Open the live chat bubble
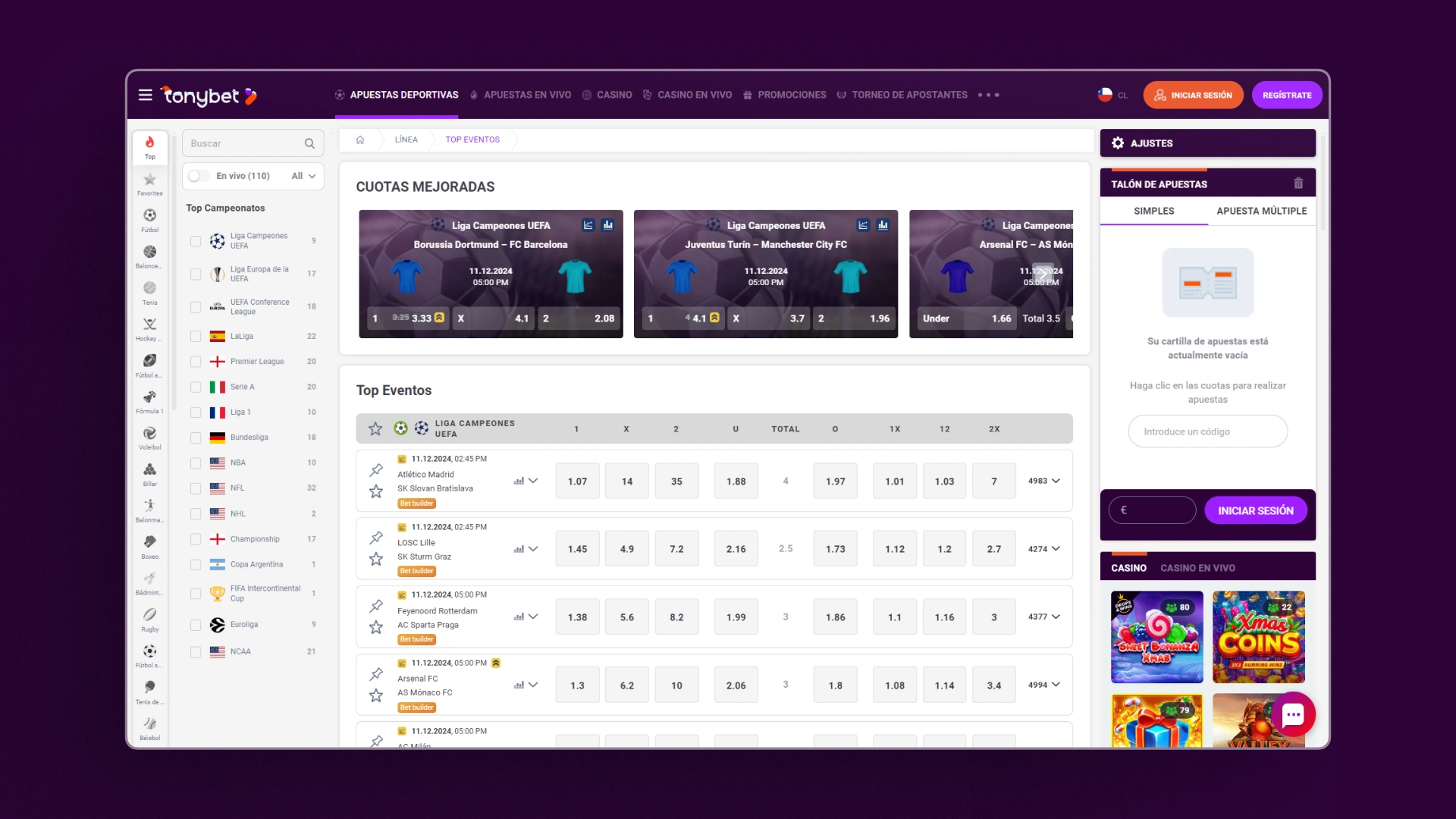This screenshot has width=1456, height=819. click(1293, 714)
